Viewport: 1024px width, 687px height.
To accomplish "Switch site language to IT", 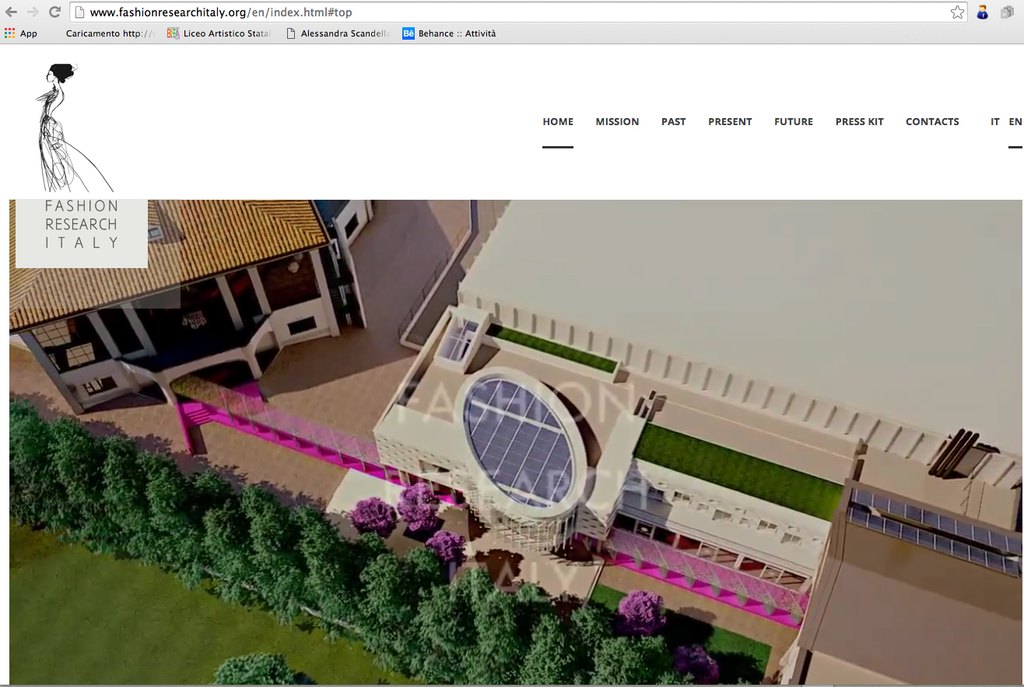I will coord(995,122).
